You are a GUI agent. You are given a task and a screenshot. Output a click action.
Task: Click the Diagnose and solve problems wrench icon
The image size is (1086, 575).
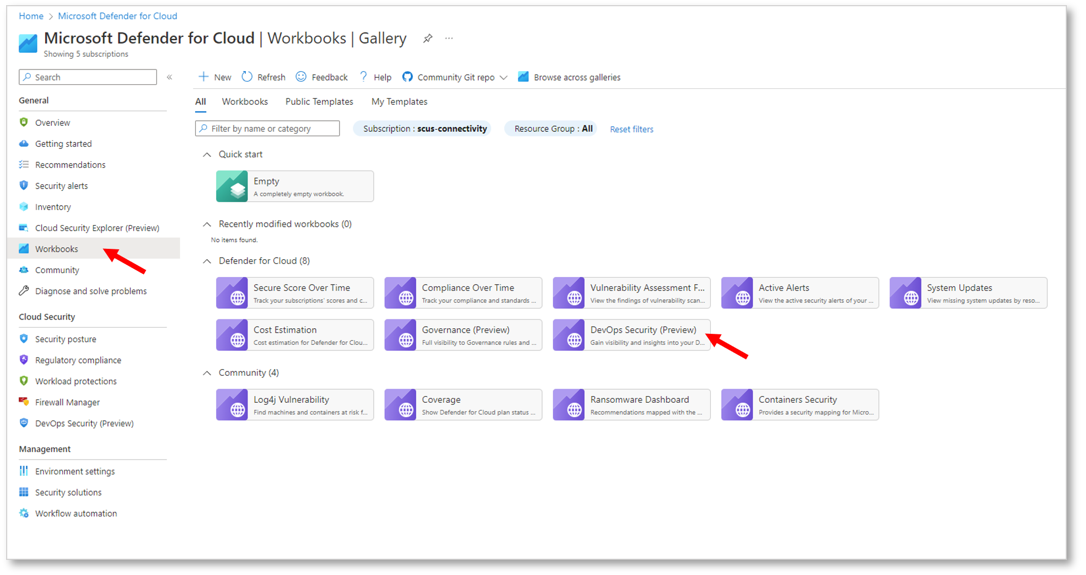[x=24, y=291]
